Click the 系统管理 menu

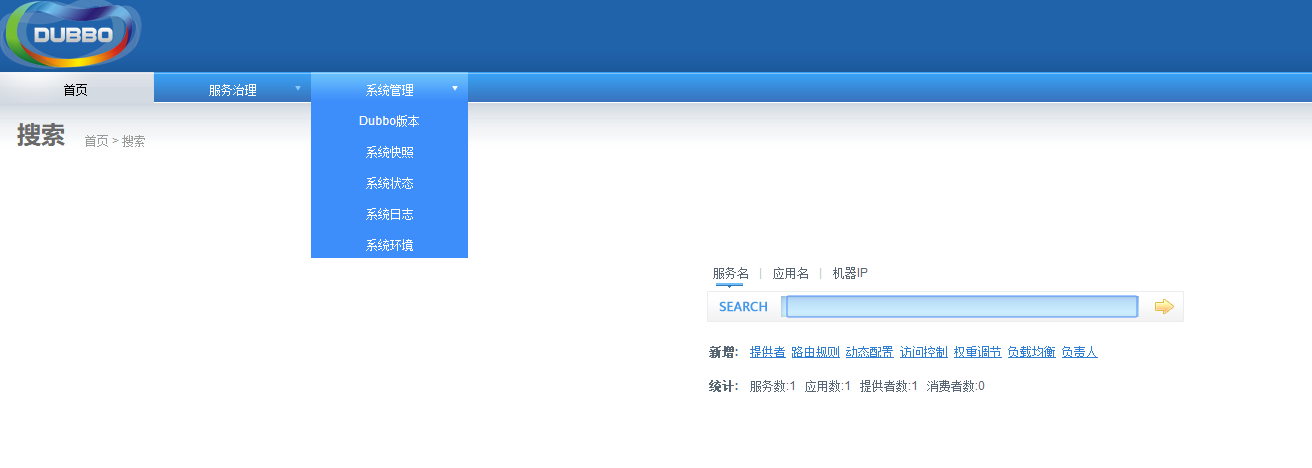(x=389, y=89)
